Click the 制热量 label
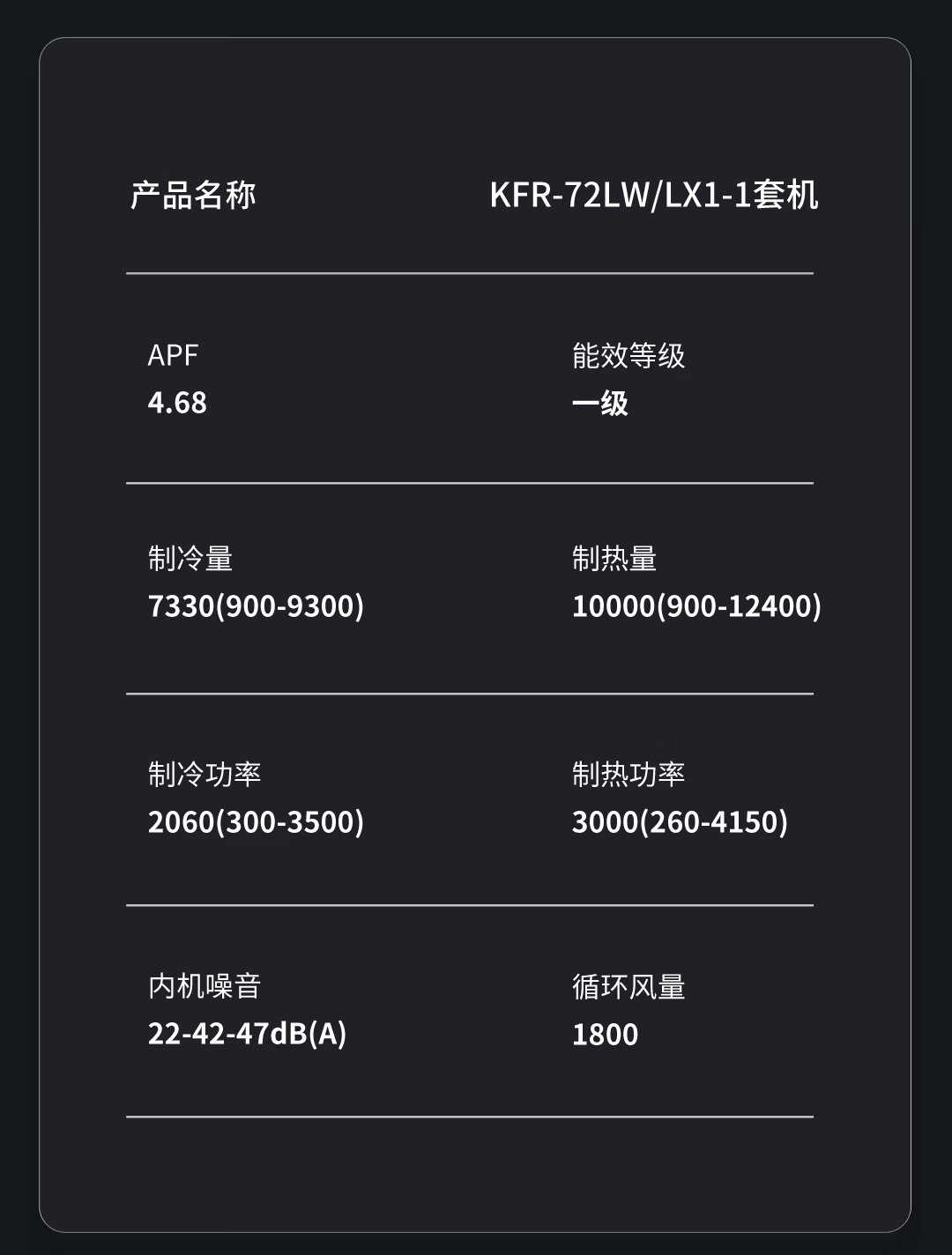Image resolution: width=952 pixels, height=1255 pixels. 614,558
